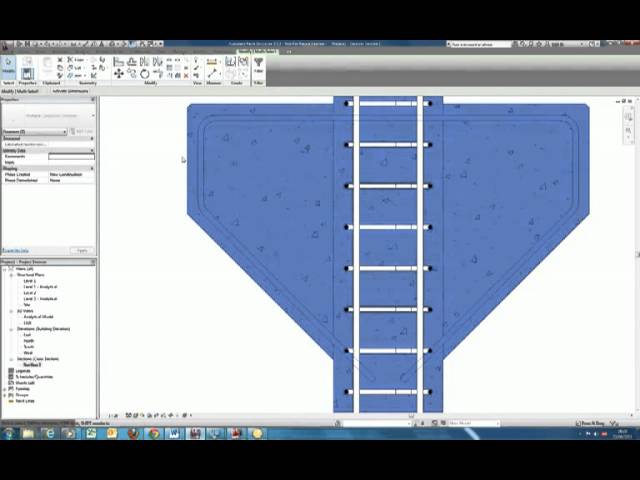The width and height of the screenshot is (640, 480).
Task: Collapse the 3D Views tree node
Action: pyautogui.click(x=11, y=311)
